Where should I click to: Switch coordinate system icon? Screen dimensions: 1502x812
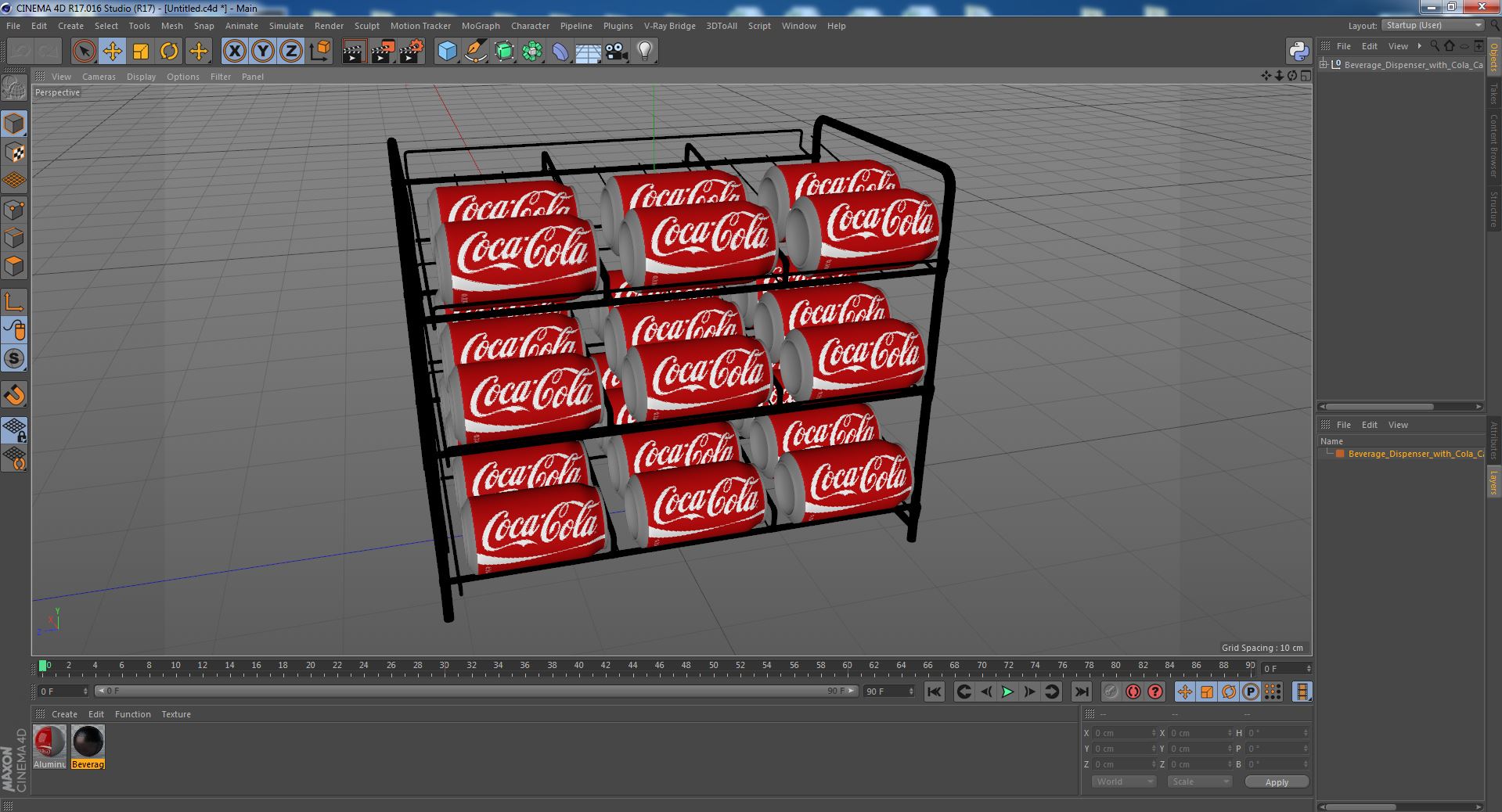pos(319,52)
